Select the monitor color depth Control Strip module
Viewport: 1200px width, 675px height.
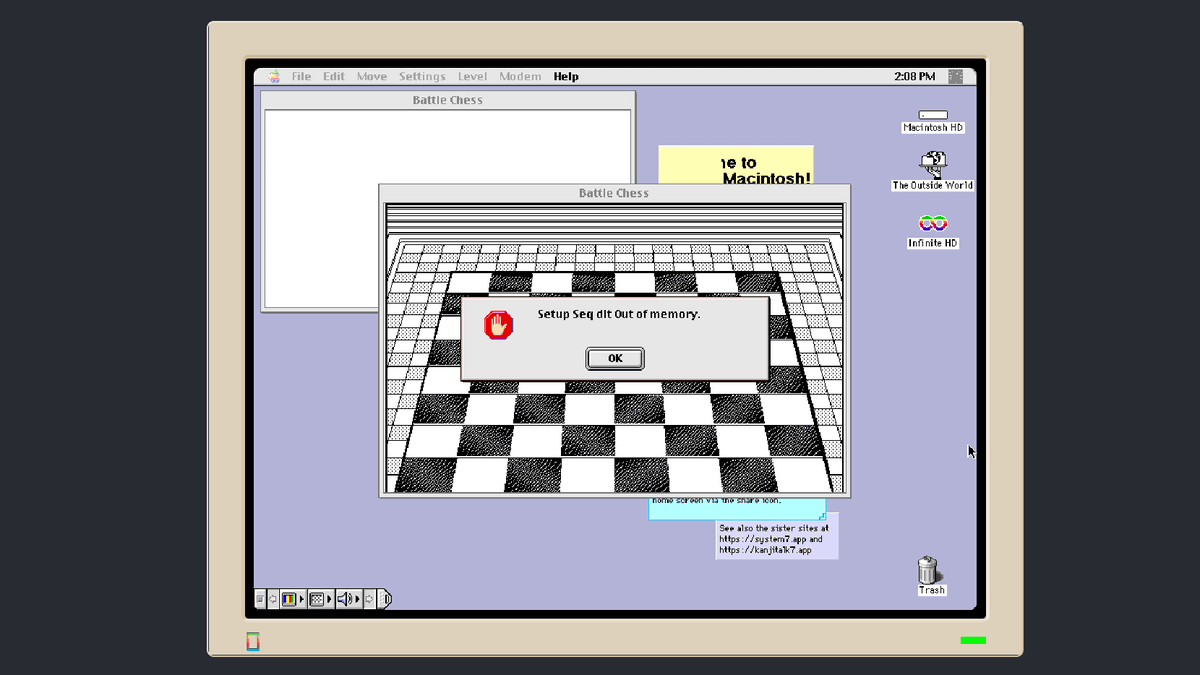[289, 598]
